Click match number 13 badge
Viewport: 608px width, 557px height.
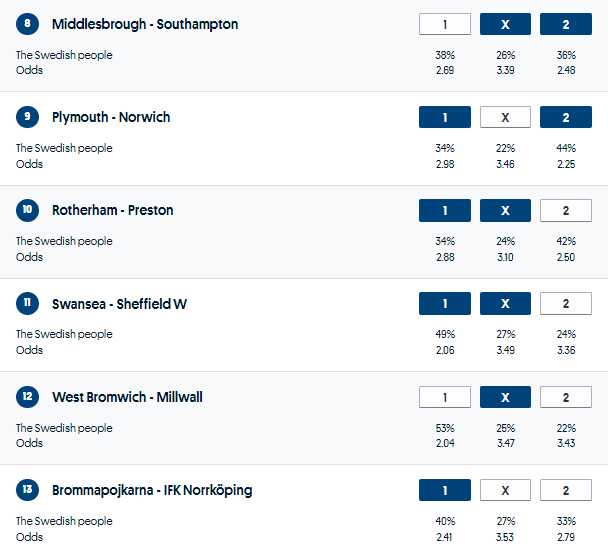click(27, 490)
